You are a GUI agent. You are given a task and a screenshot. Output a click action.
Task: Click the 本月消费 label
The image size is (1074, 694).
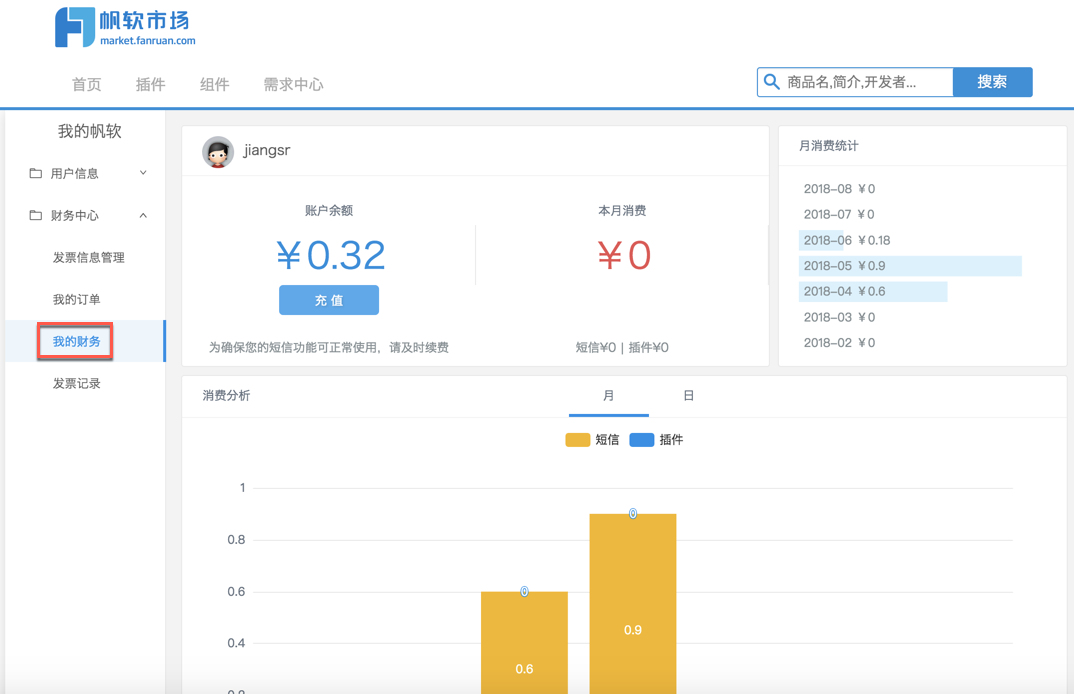(x=622, y=210)
